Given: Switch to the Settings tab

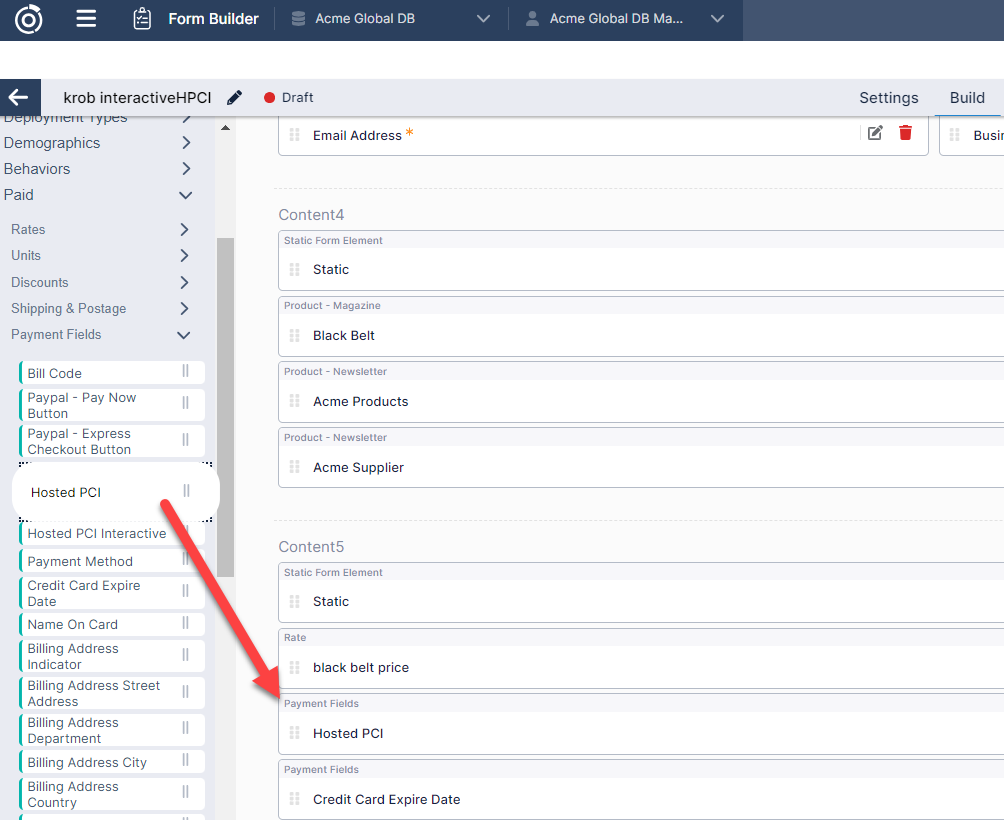Looking at the screenshot, I should coord(888,97).
